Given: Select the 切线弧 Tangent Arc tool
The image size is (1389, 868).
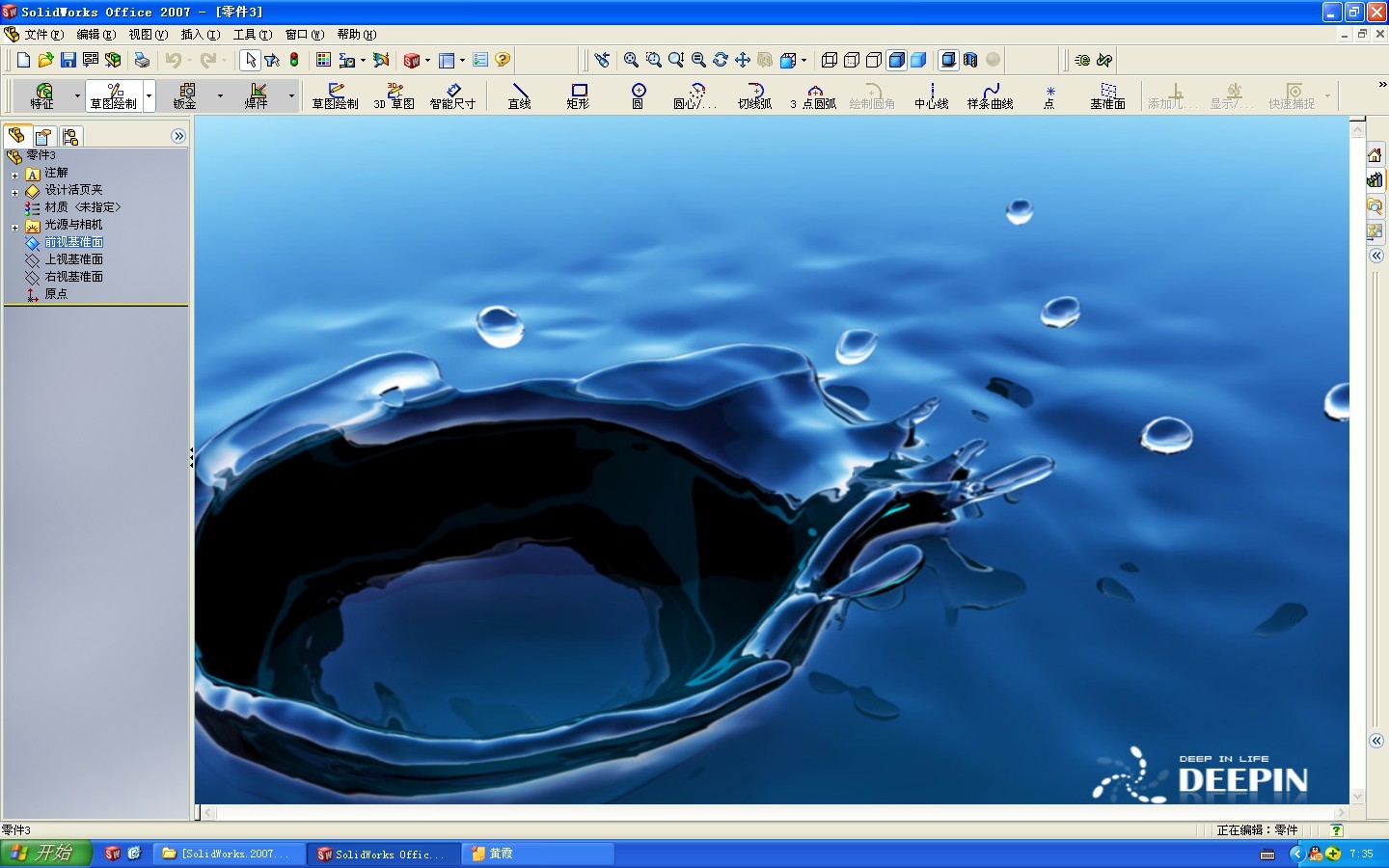Looking at the screenshot, I should 755,95.
